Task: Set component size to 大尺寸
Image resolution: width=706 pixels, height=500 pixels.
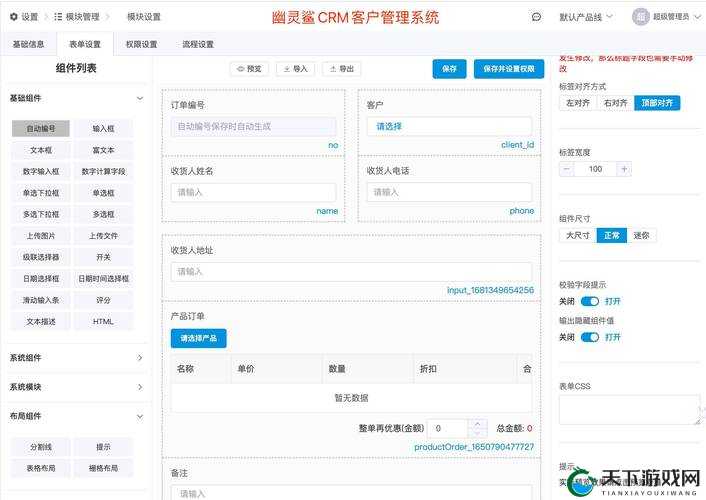Action: [578, 235]
